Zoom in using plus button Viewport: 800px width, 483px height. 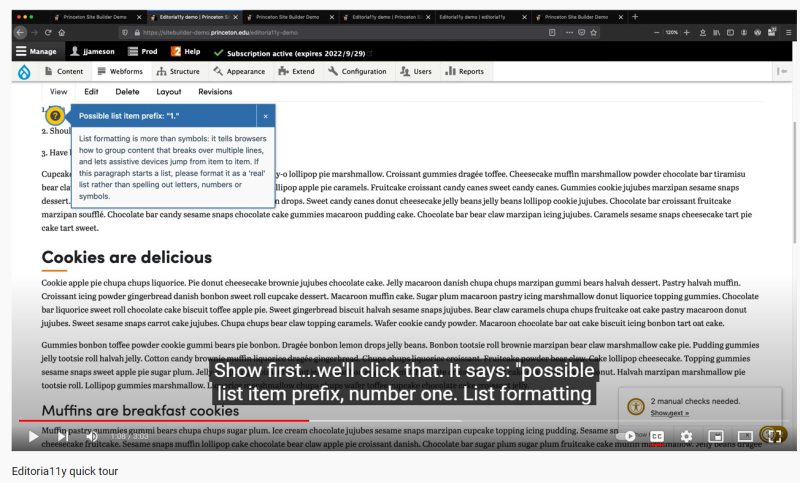click(x=687, y=33)
